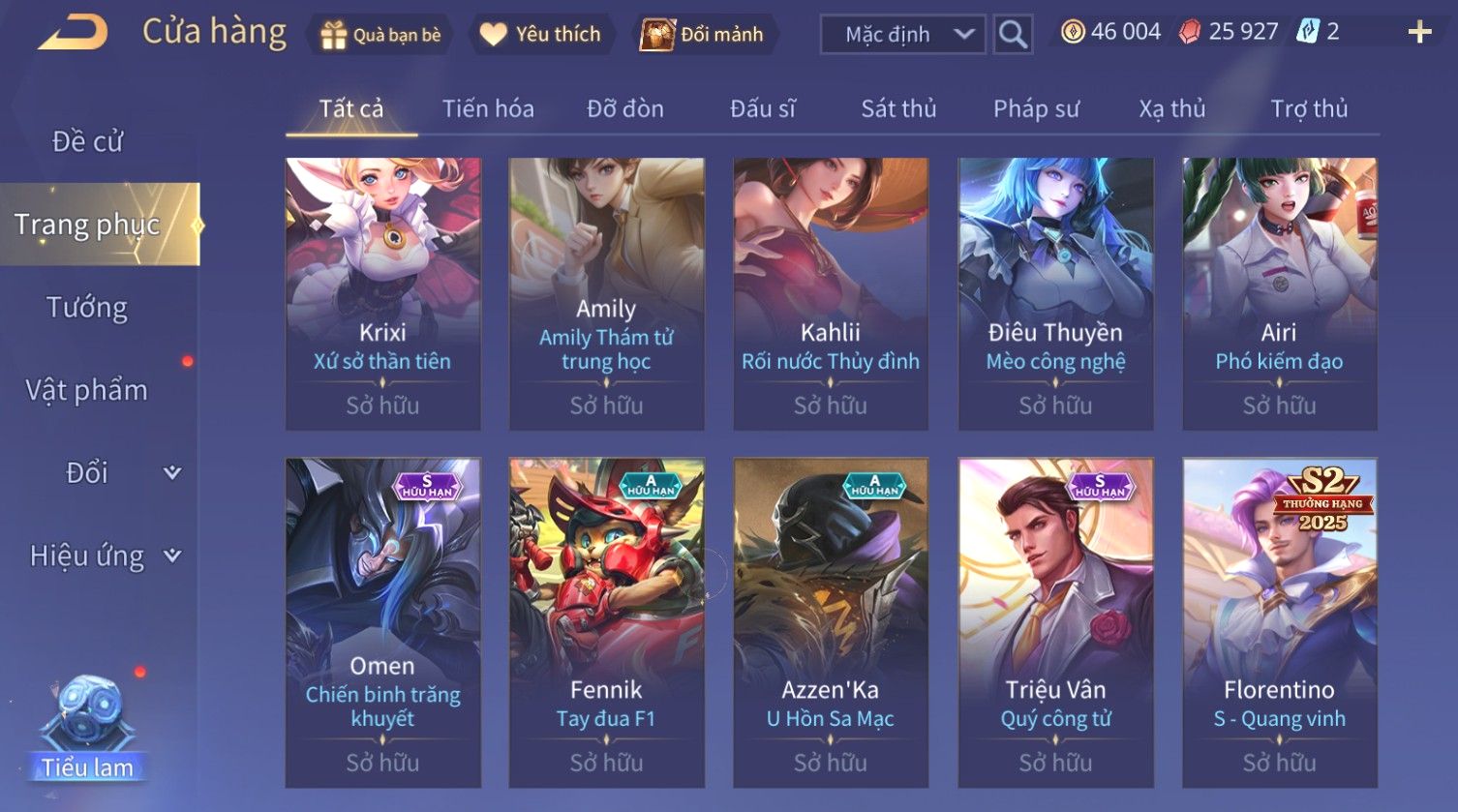Open the search magnifier icon

coord(1013,35)
